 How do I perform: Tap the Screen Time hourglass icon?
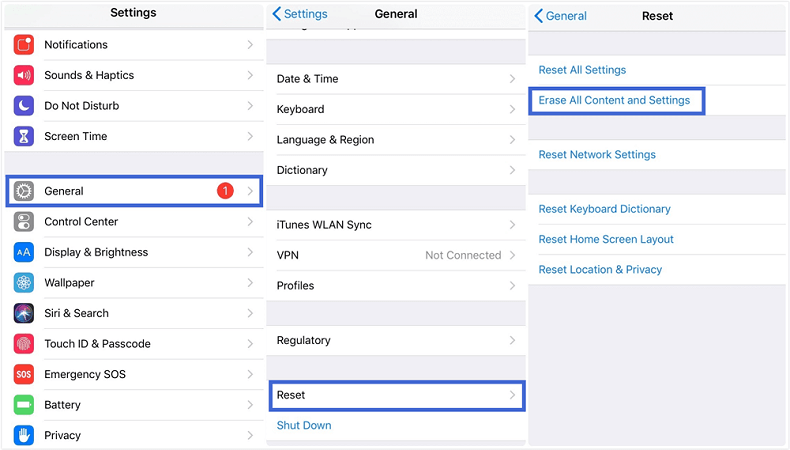(x=24, y=136)
